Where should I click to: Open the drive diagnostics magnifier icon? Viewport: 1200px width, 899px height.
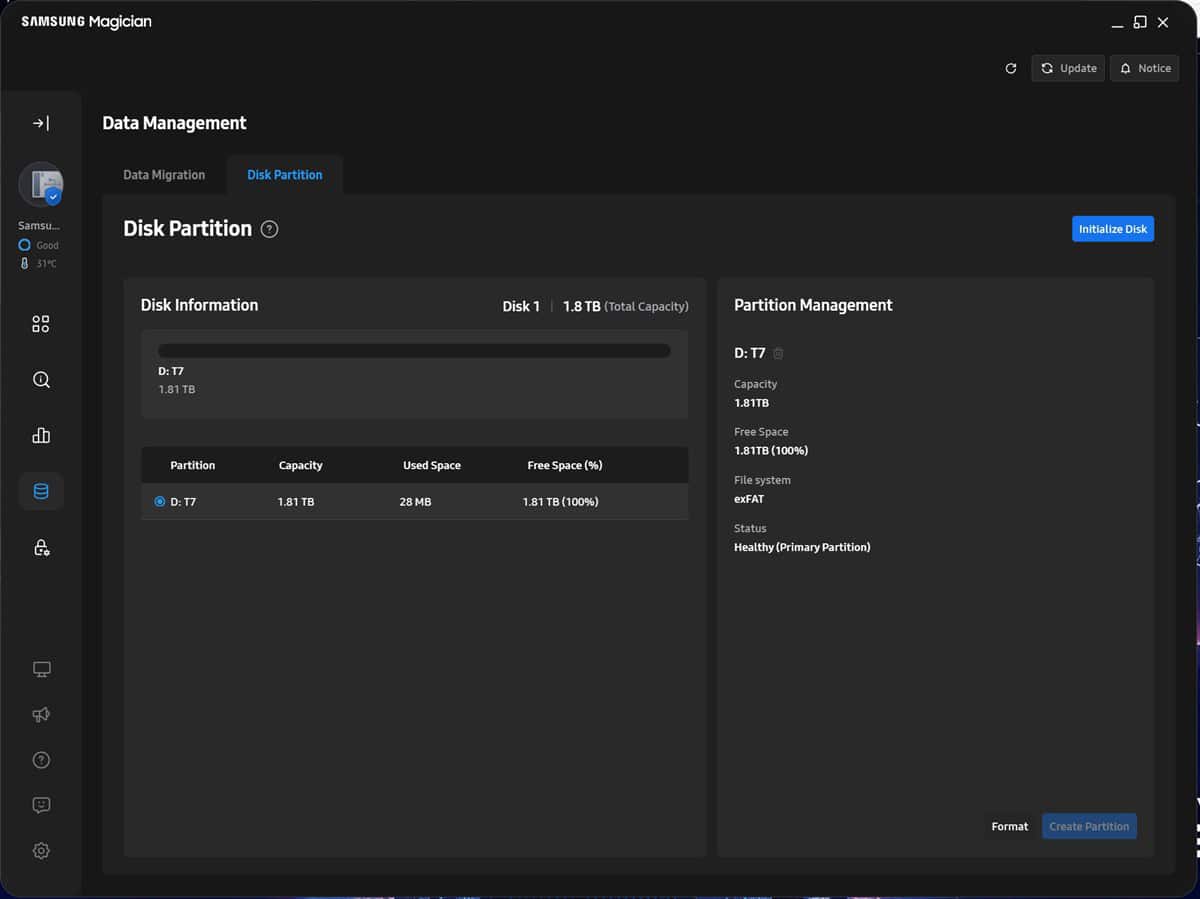click(x=41, y=380)
